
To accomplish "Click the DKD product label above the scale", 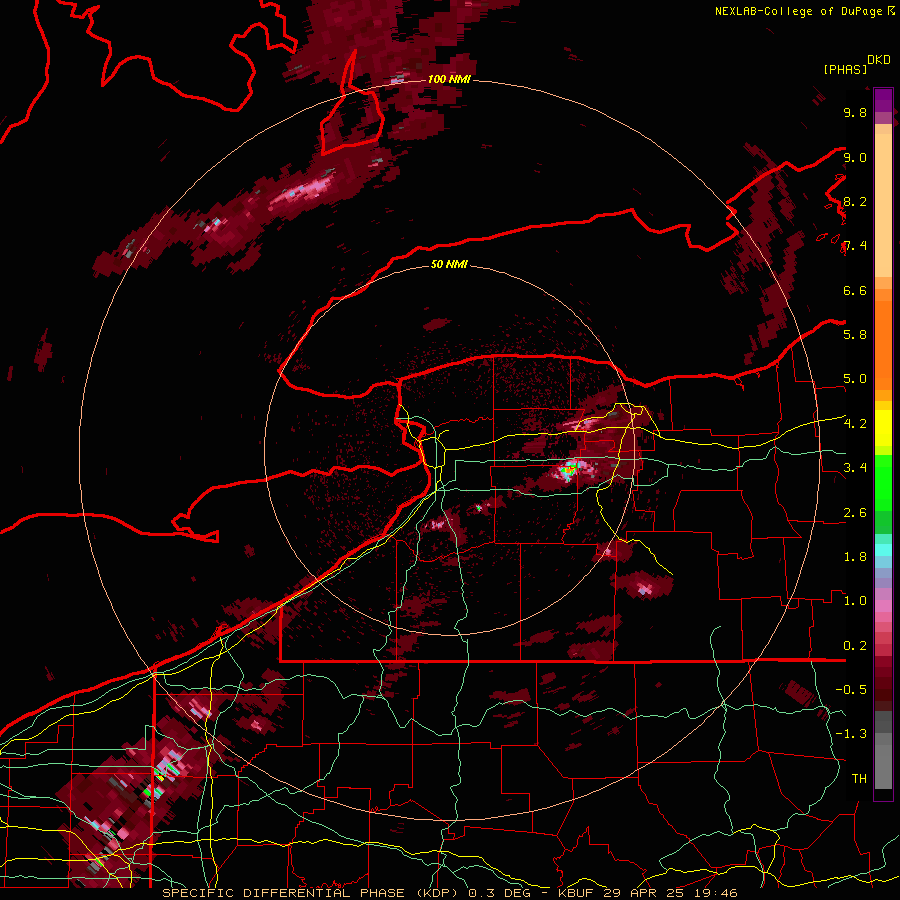I will click(879, 60).
